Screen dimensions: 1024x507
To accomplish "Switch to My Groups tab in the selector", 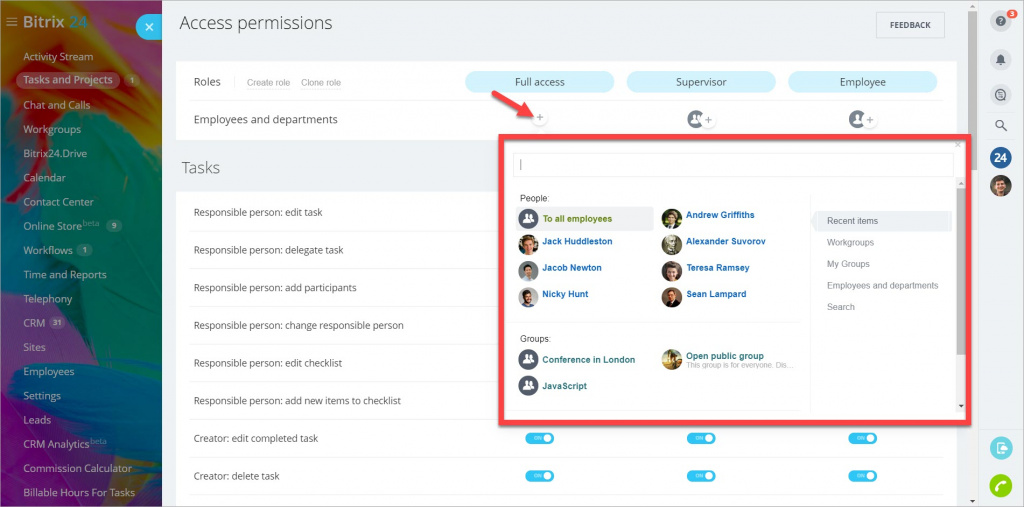I will 848,264.
